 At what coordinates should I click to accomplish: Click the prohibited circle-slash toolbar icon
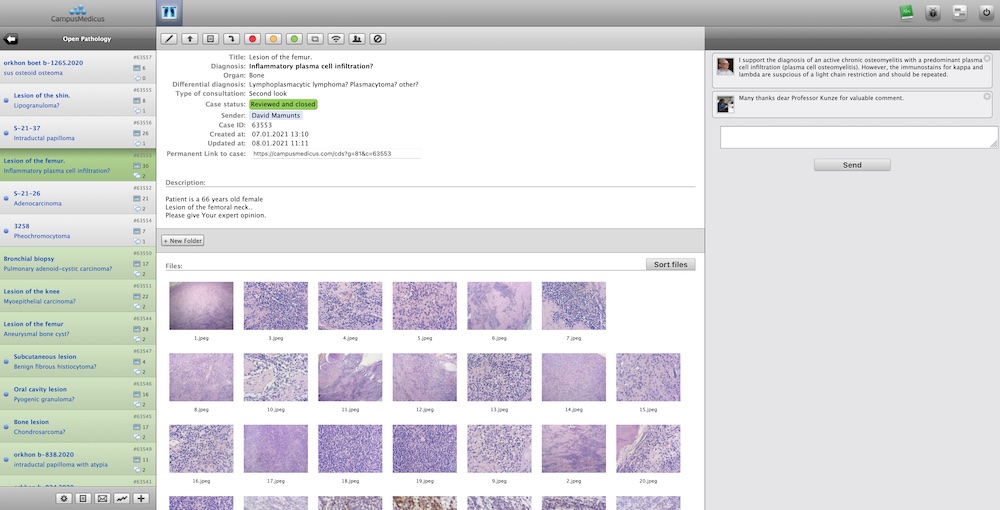(378, 39)
